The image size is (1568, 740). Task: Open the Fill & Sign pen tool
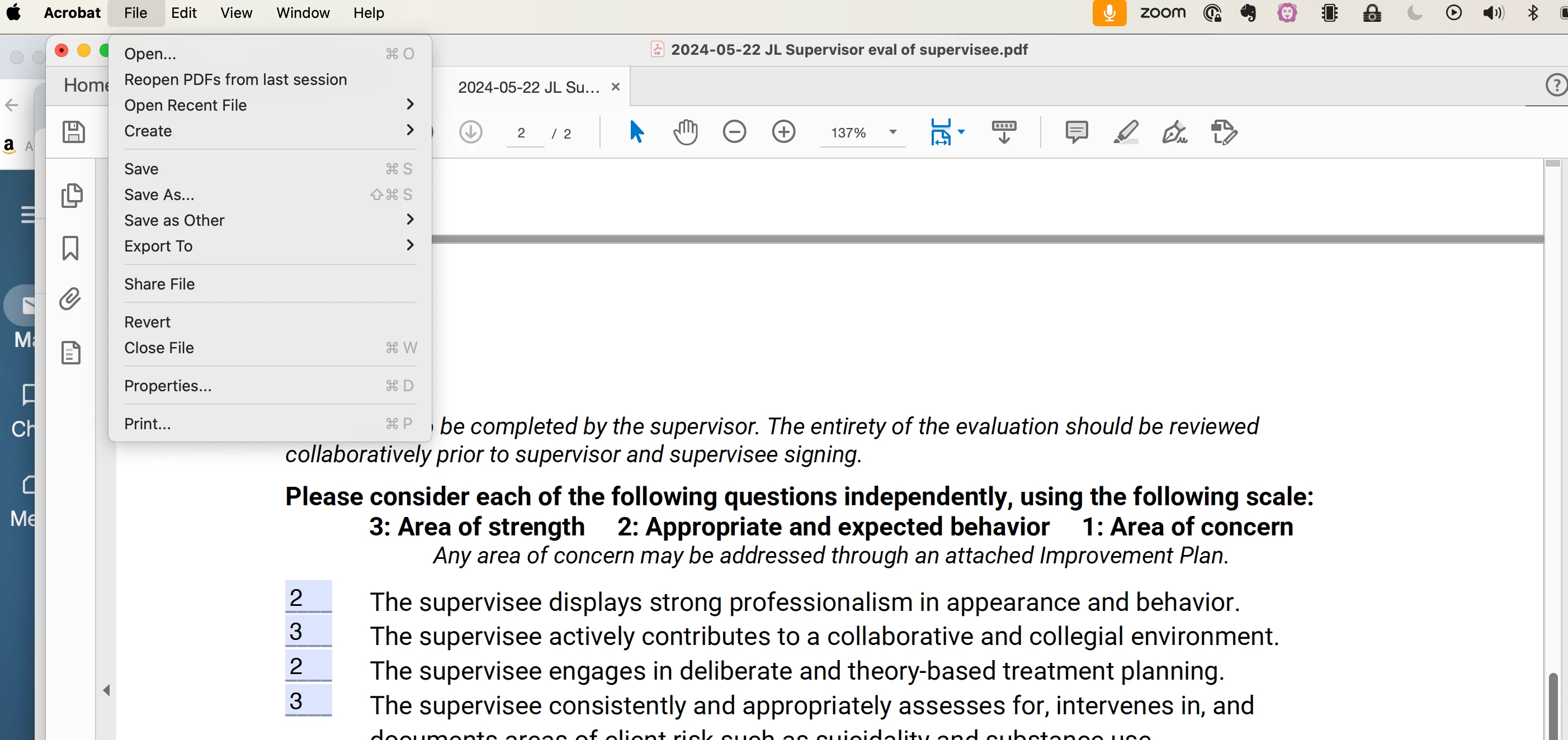1174,132
